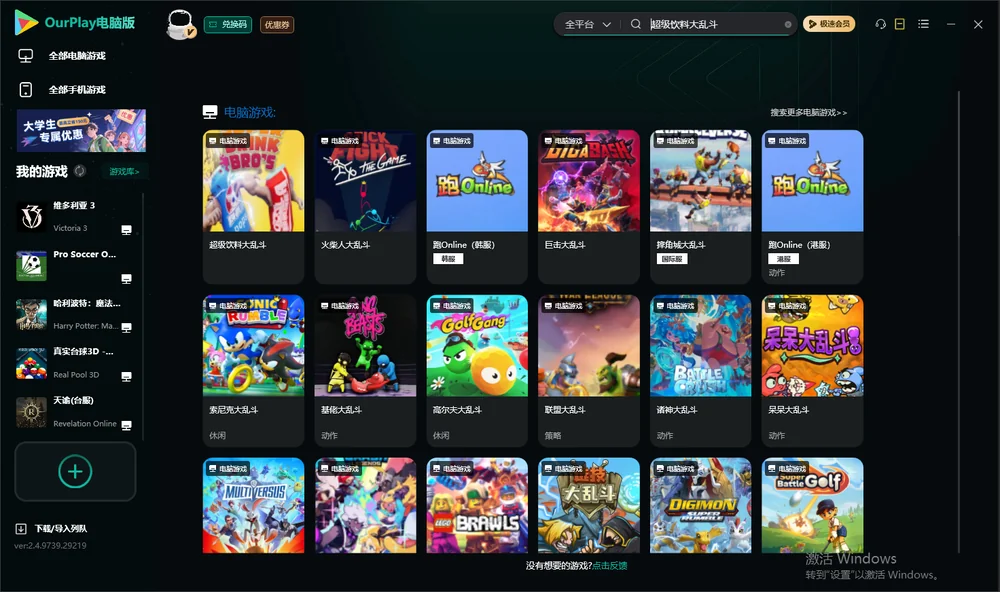Click the 电脑游戏 badge on 超级饮料大乱斗 card
The height and width of the screenshot is (592, 1000).
pos(228,140)
